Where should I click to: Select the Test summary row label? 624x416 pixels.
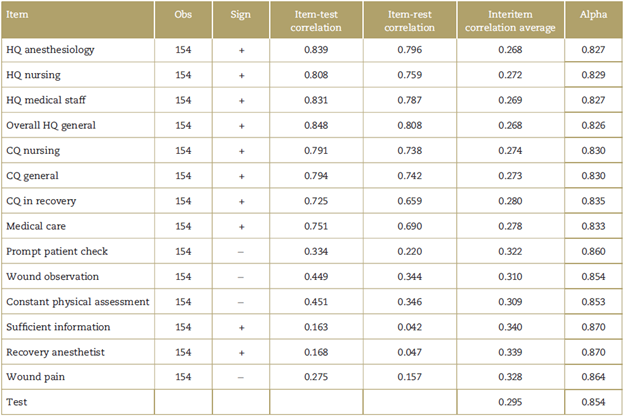click(17, 402)
